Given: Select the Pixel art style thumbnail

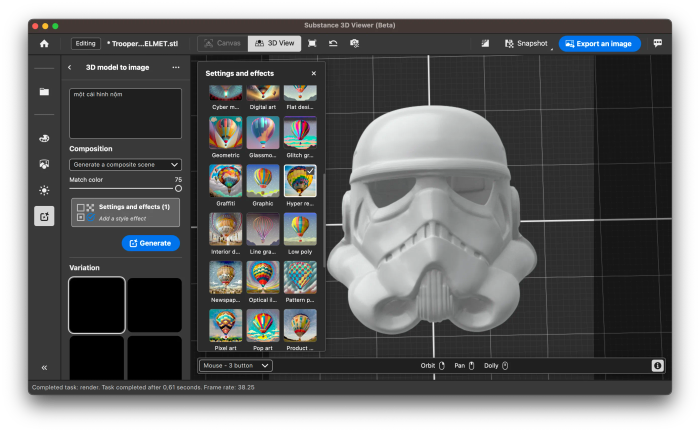Looking at the screenshot, I should coord(225,325).
